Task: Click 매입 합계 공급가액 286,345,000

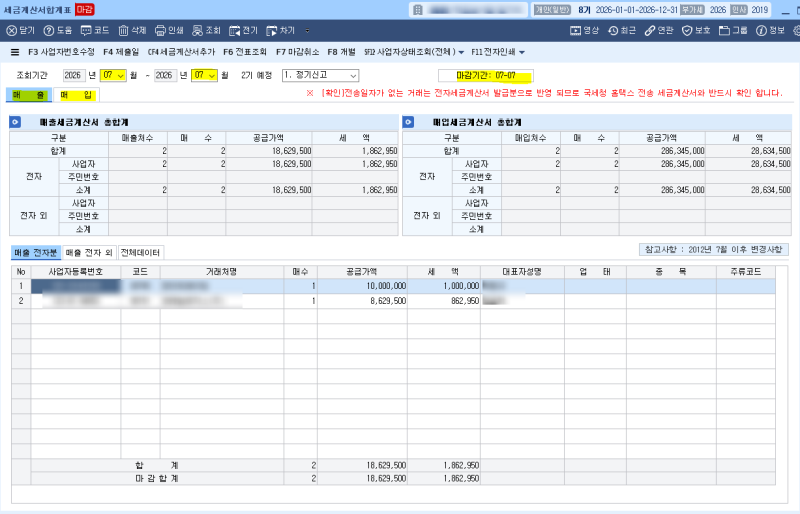Action: coord(662,151)
